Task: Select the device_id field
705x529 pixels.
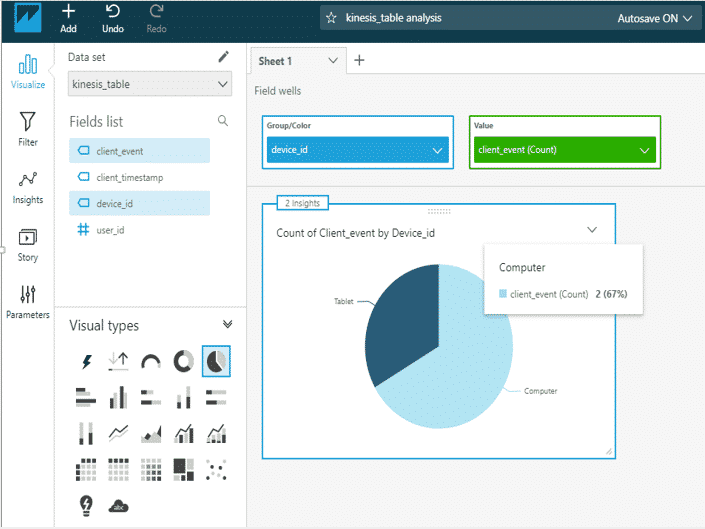Action: point(139,203)
